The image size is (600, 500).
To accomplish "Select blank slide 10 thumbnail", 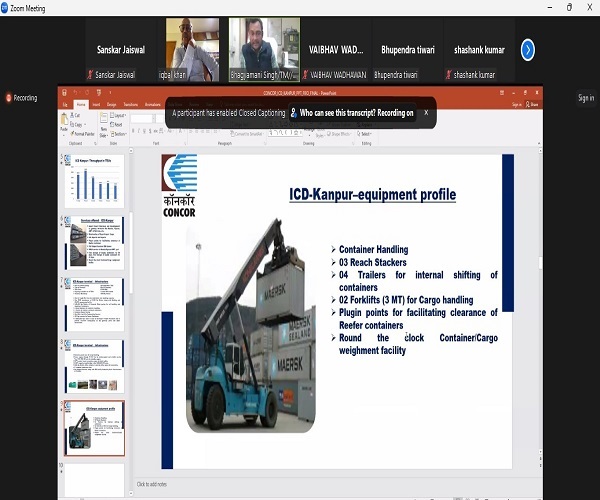I will click(x=94, y=480).
